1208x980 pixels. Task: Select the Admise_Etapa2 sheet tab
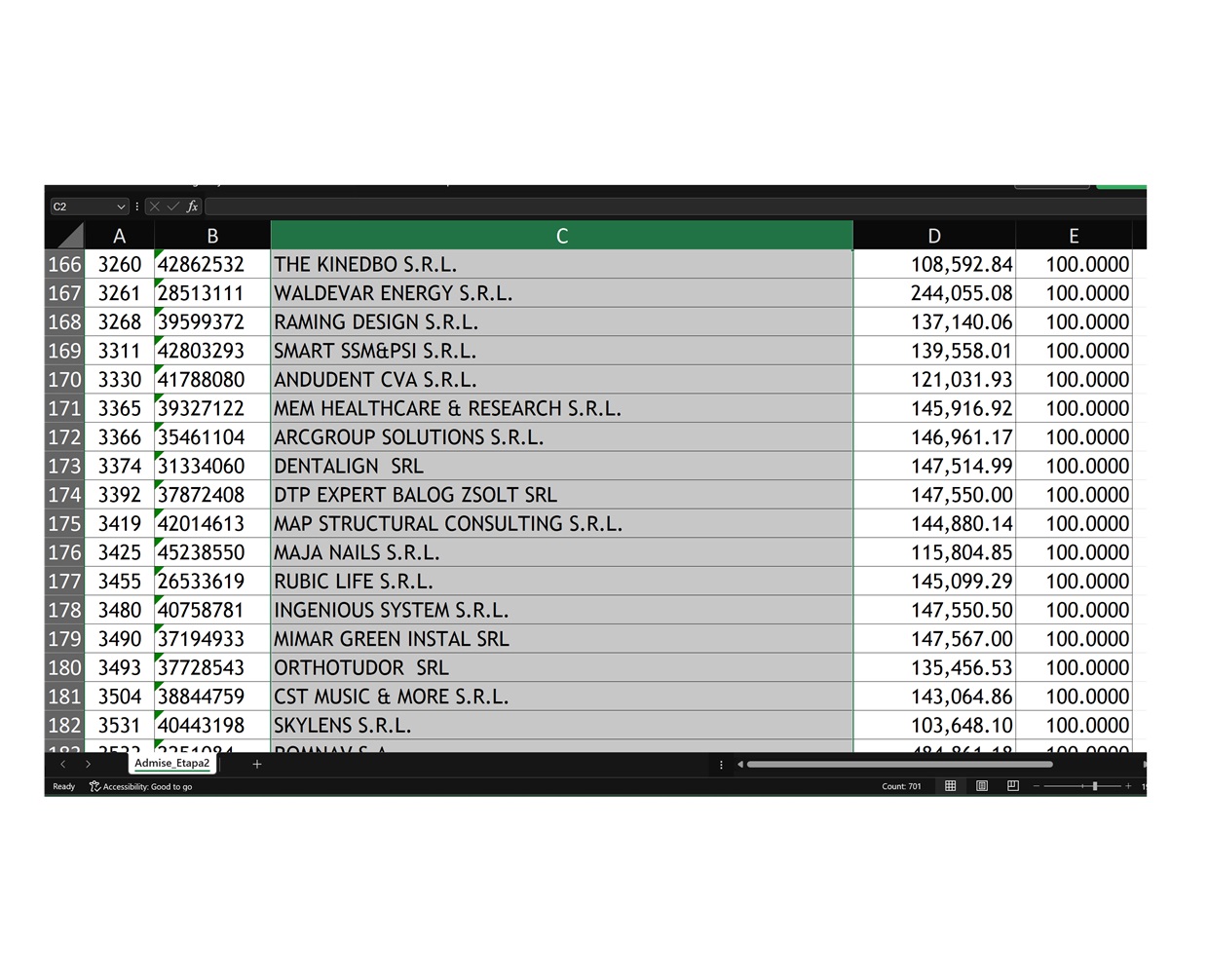[171, 764]
